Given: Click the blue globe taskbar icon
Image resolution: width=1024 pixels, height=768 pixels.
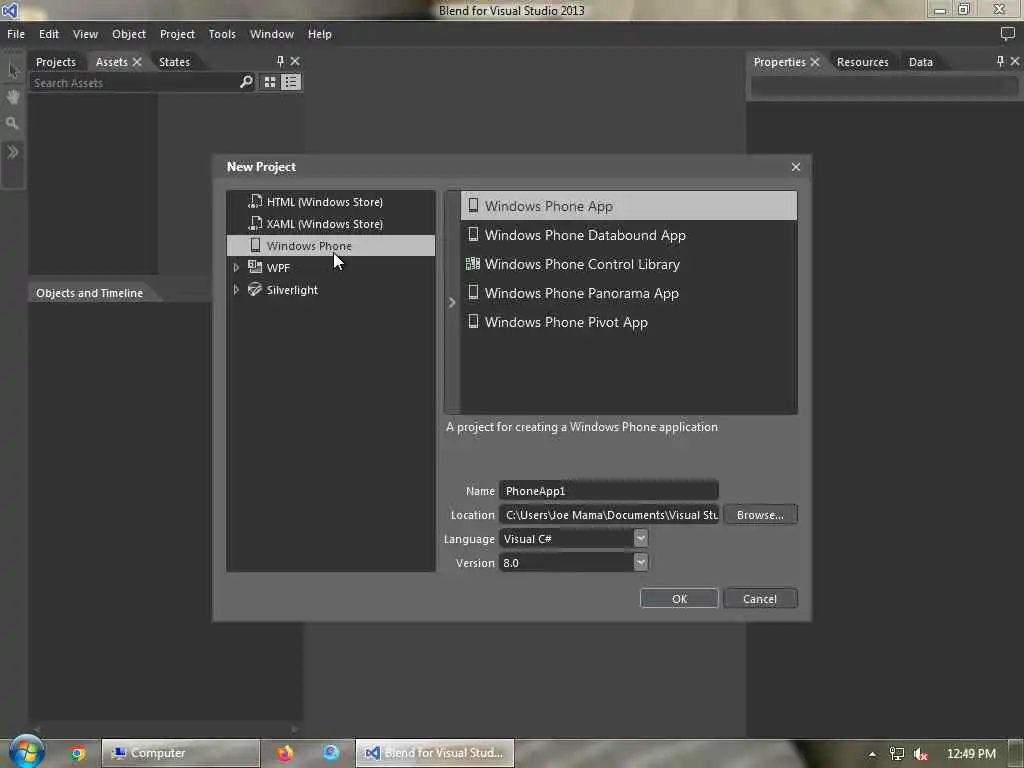Looking at the screenshot, I should coord(331,753).
